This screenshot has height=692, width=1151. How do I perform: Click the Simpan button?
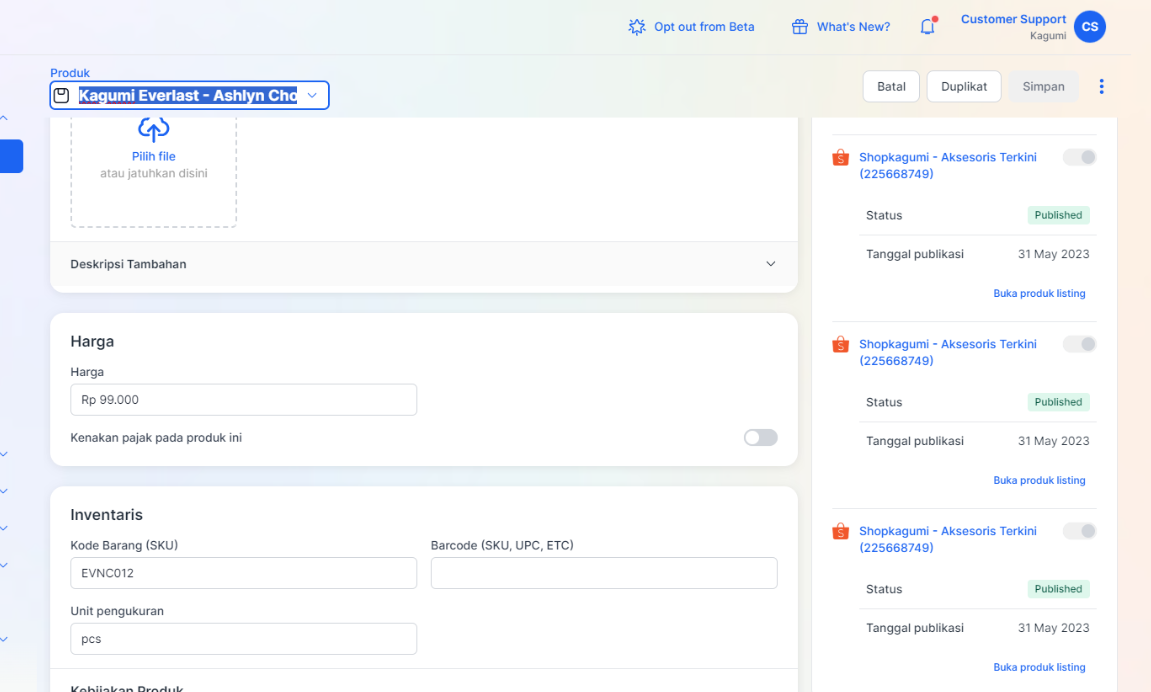point(1043,87)
